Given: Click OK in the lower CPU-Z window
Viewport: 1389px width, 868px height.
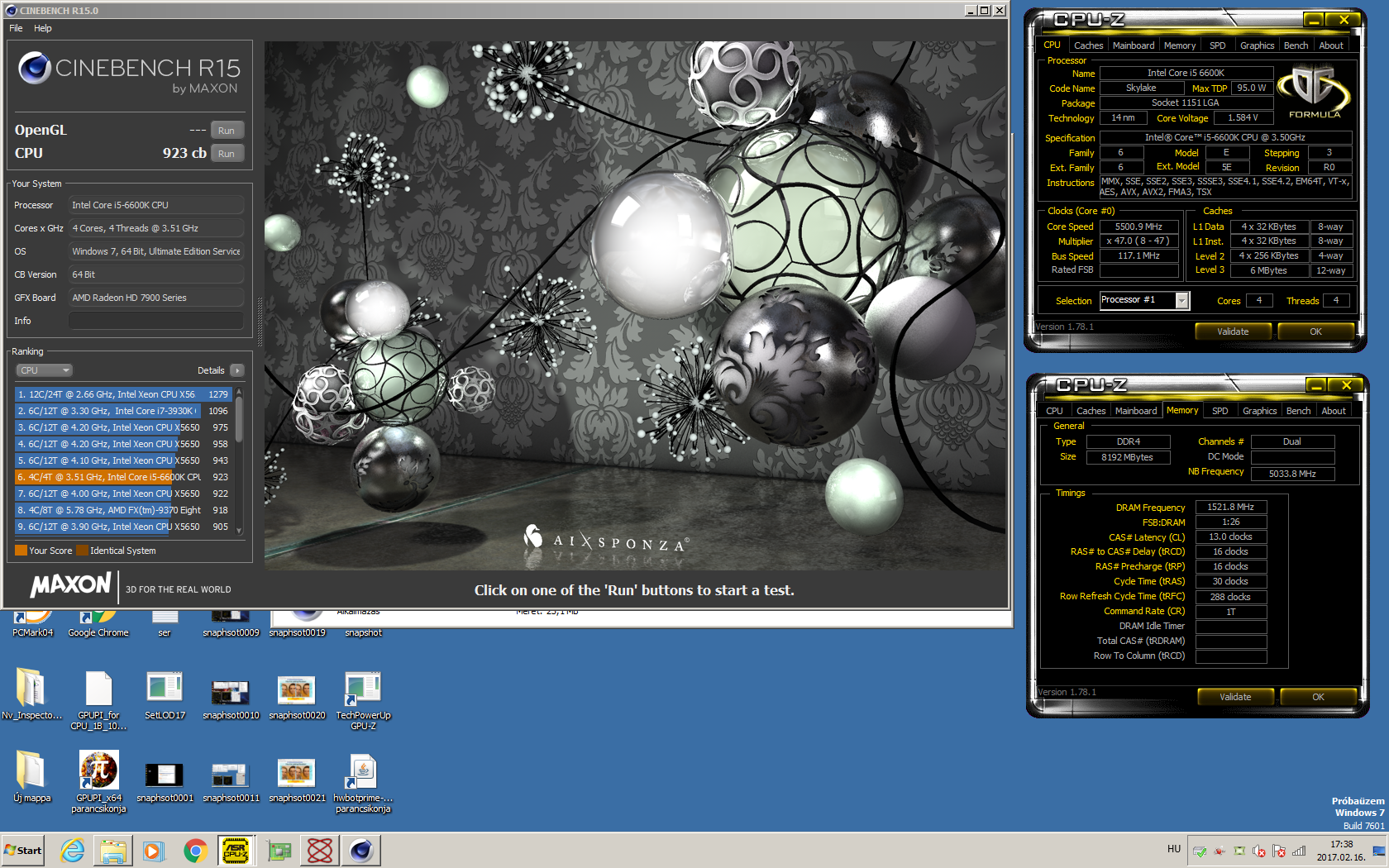Looking at the screenshot, I should click(x=1318, y=697).
